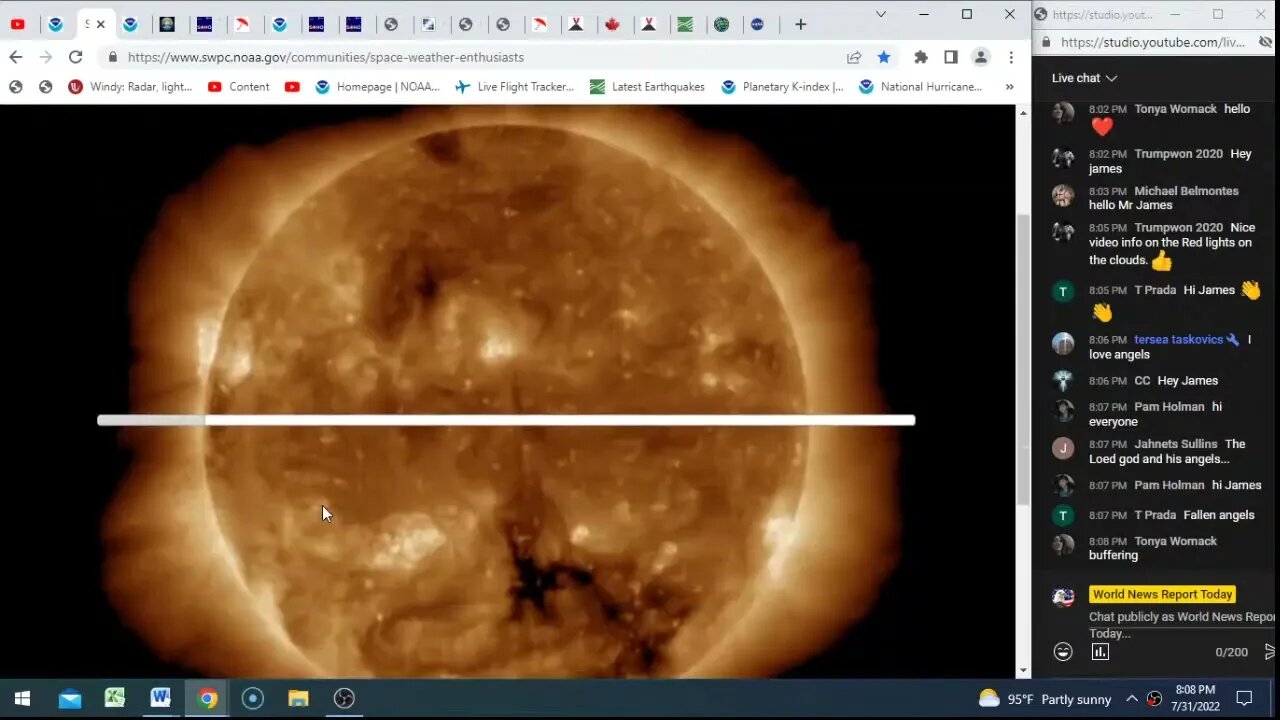Click the World News Report Today badge
1280x720 pixels.
coord(1162,594)
